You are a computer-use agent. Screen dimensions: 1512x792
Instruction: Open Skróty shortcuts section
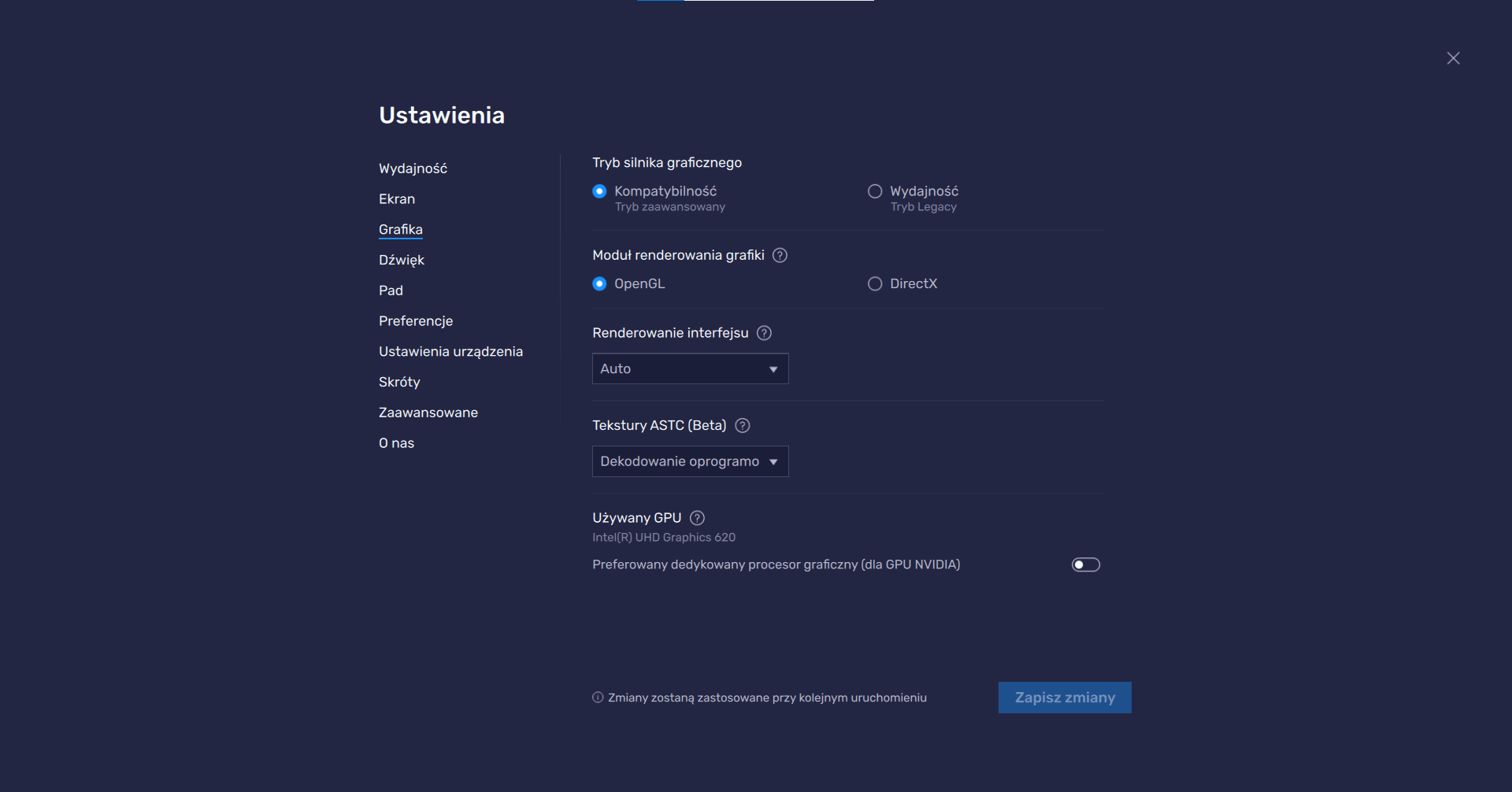[399, 382]
